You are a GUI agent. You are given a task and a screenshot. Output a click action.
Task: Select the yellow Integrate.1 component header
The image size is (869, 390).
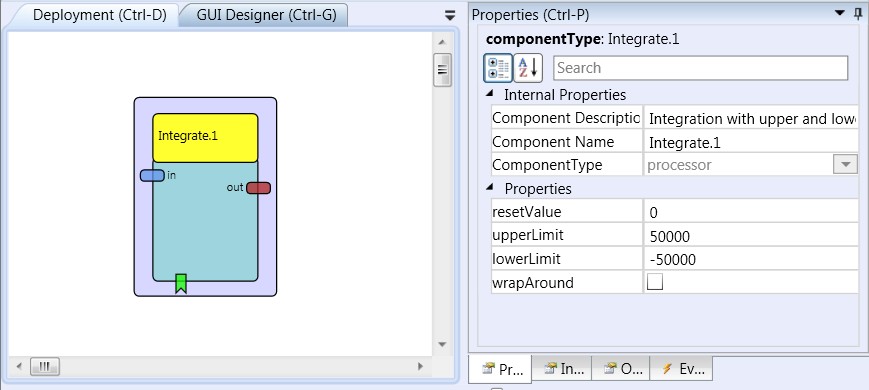pyautogui.click(x=205, y=137)
